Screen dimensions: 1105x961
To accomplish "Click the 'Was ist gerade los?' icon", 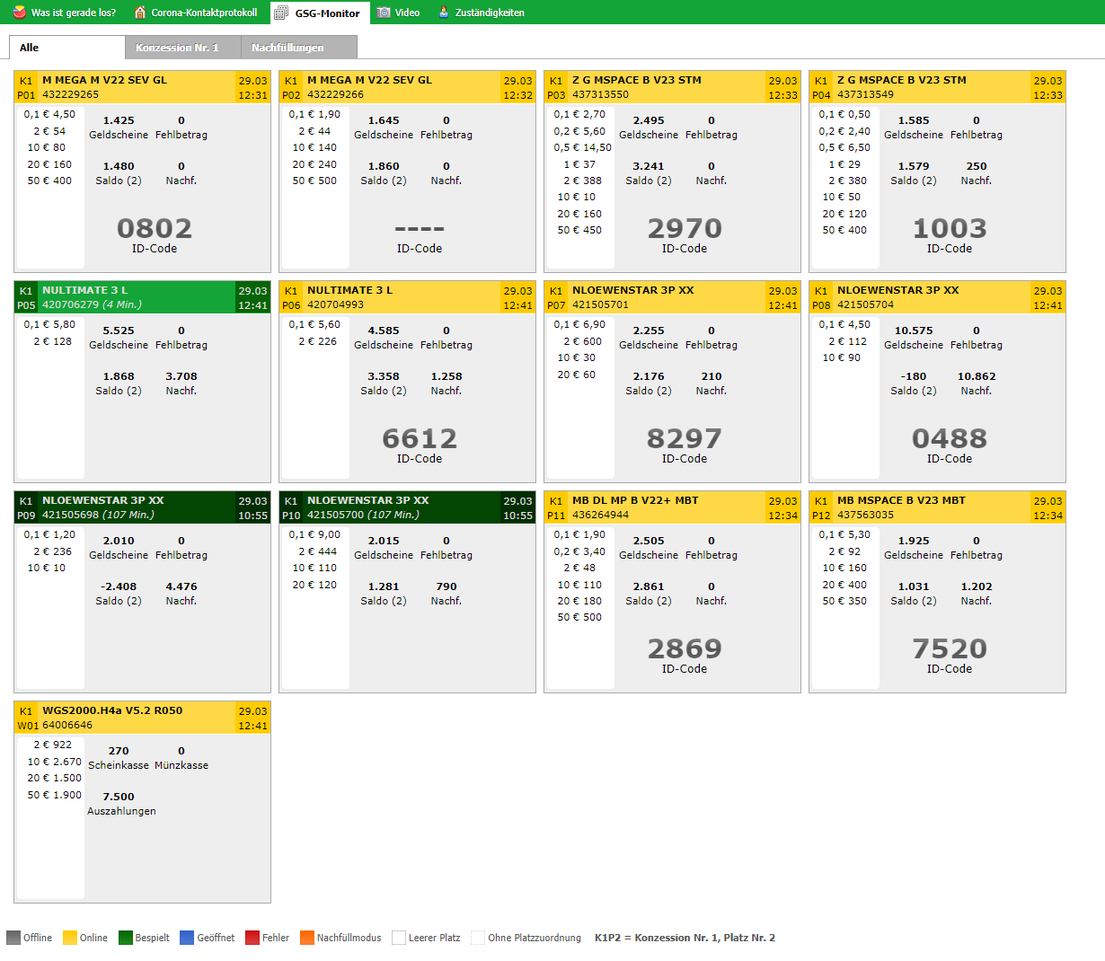I will coord(20,12).
